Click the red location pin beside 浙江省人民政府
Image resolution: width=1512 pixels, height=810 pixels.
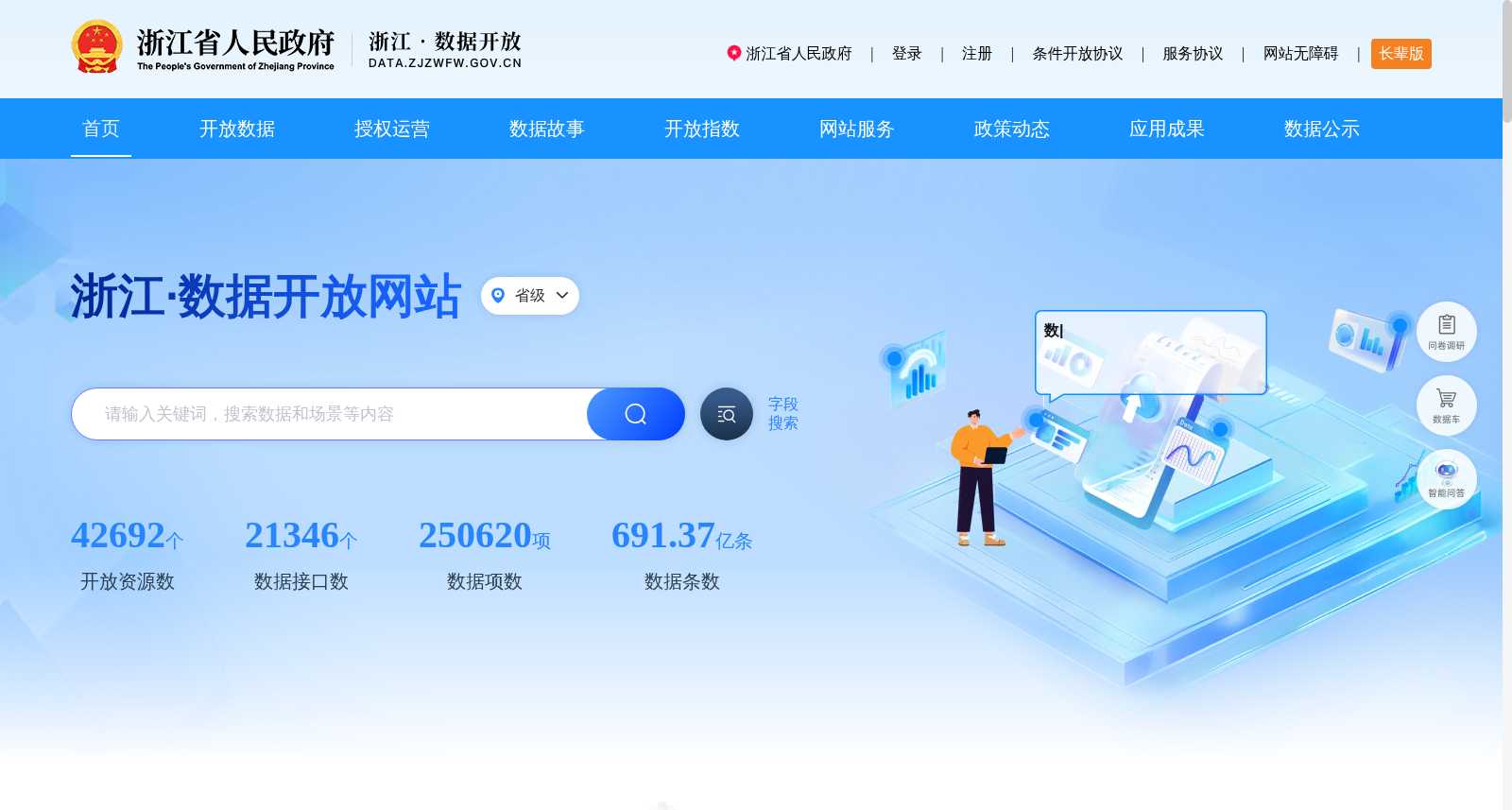tap(733, 53)
